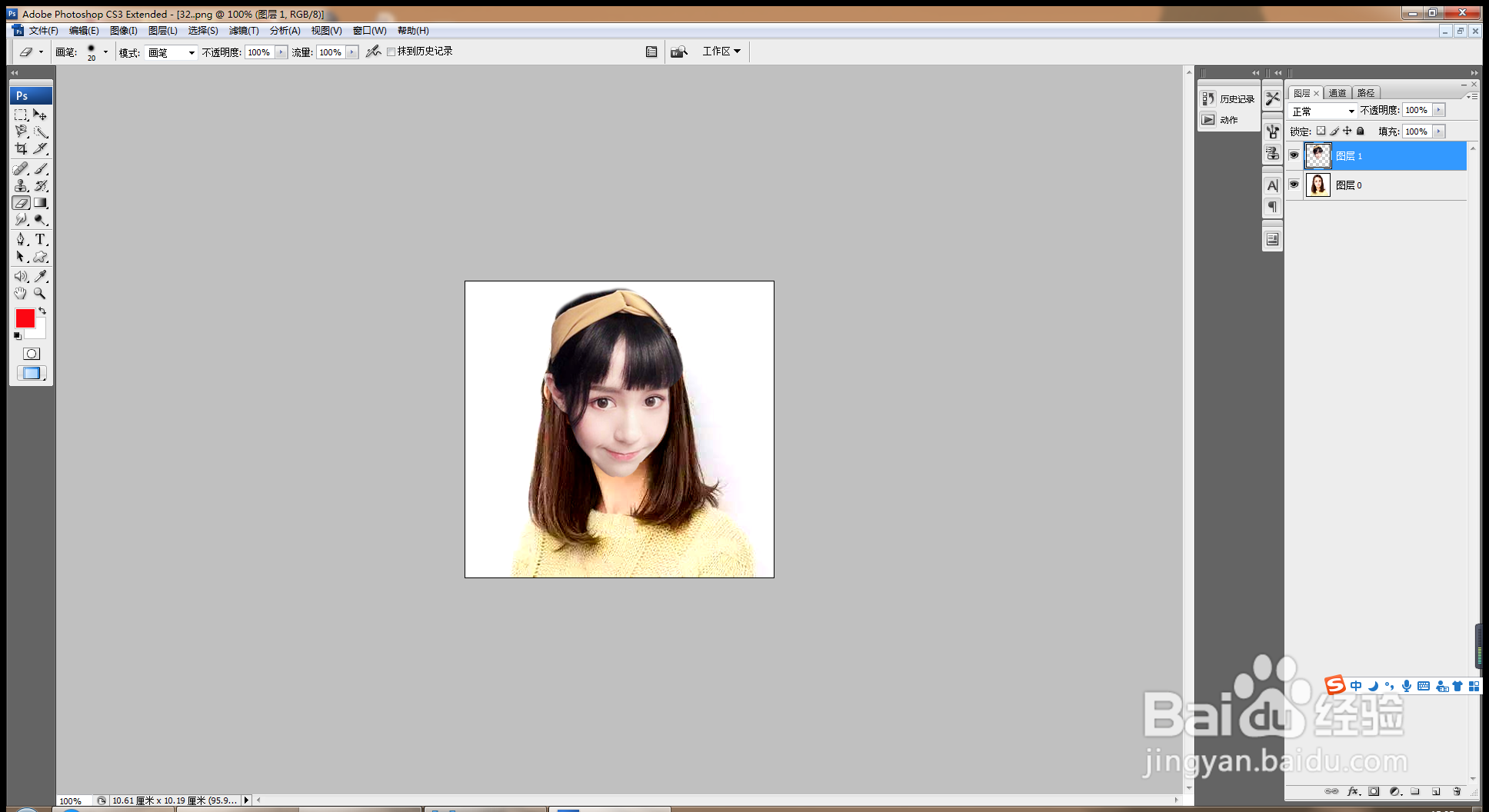This screenshot has height=812, width=1489.
Task: Hide layer 图层 1 with eye icon
Action: 1294,155
